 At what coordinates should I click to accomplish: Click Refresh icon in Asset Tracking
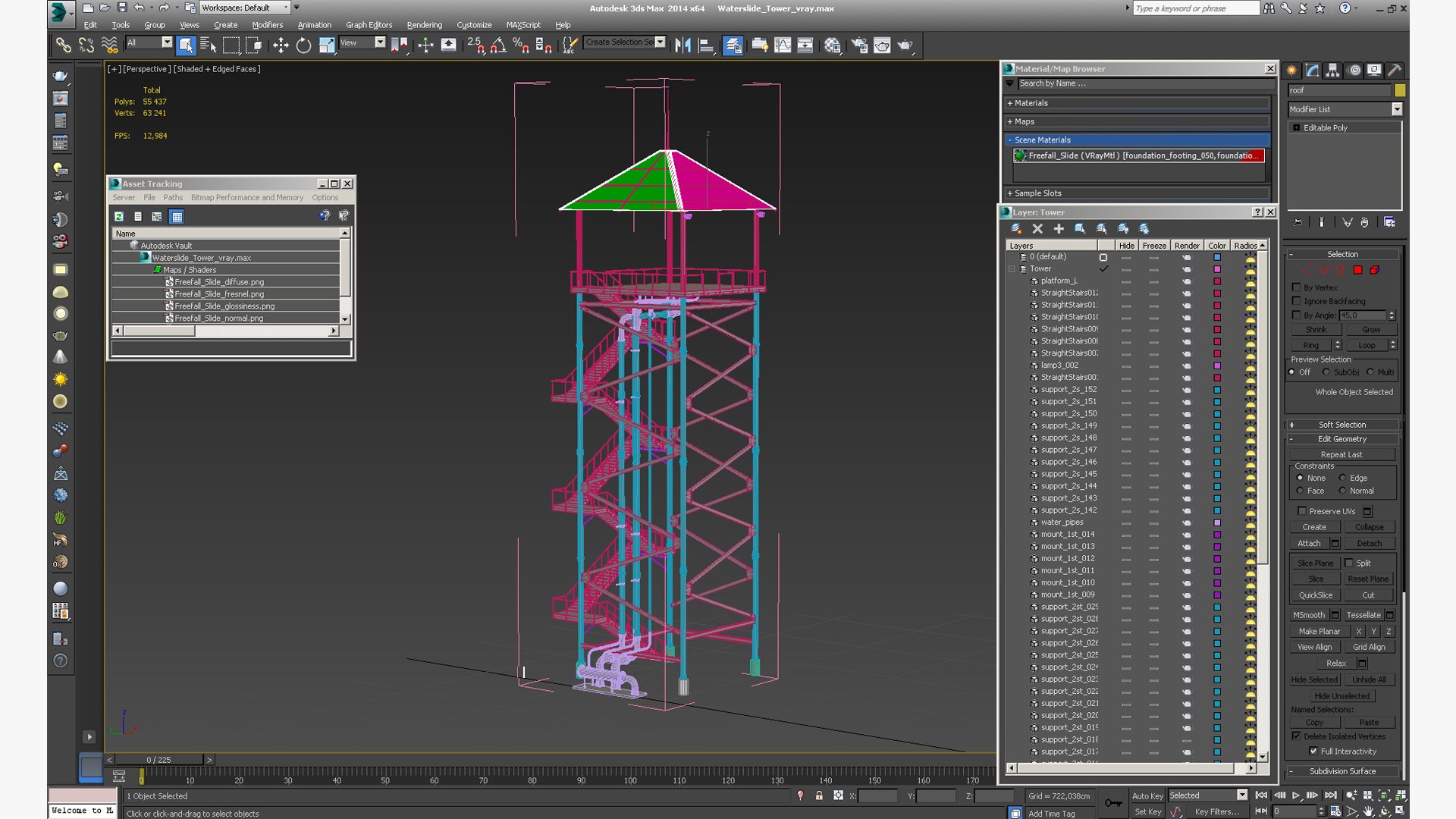point(119,216)
